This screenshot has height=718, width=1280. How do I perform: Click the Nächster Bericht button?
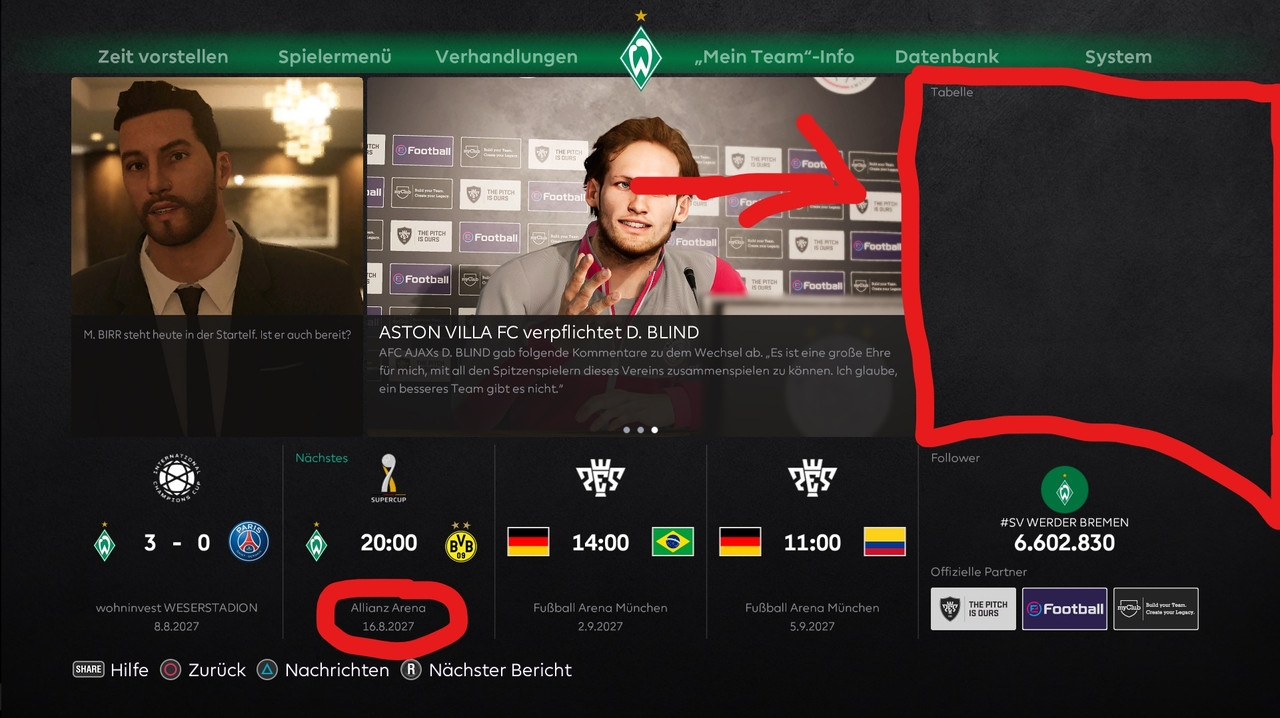[x=486, y=670]
